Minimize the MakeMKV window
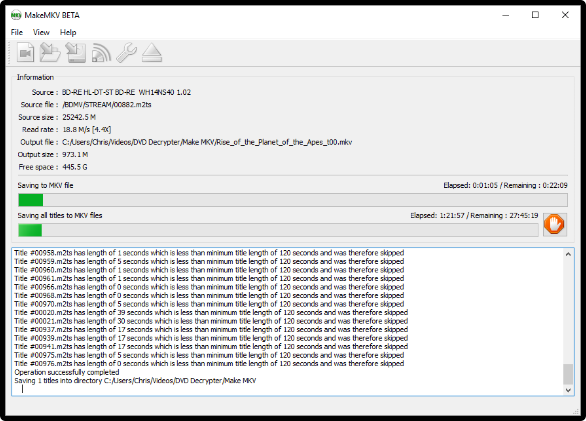 tap(506, 15)
